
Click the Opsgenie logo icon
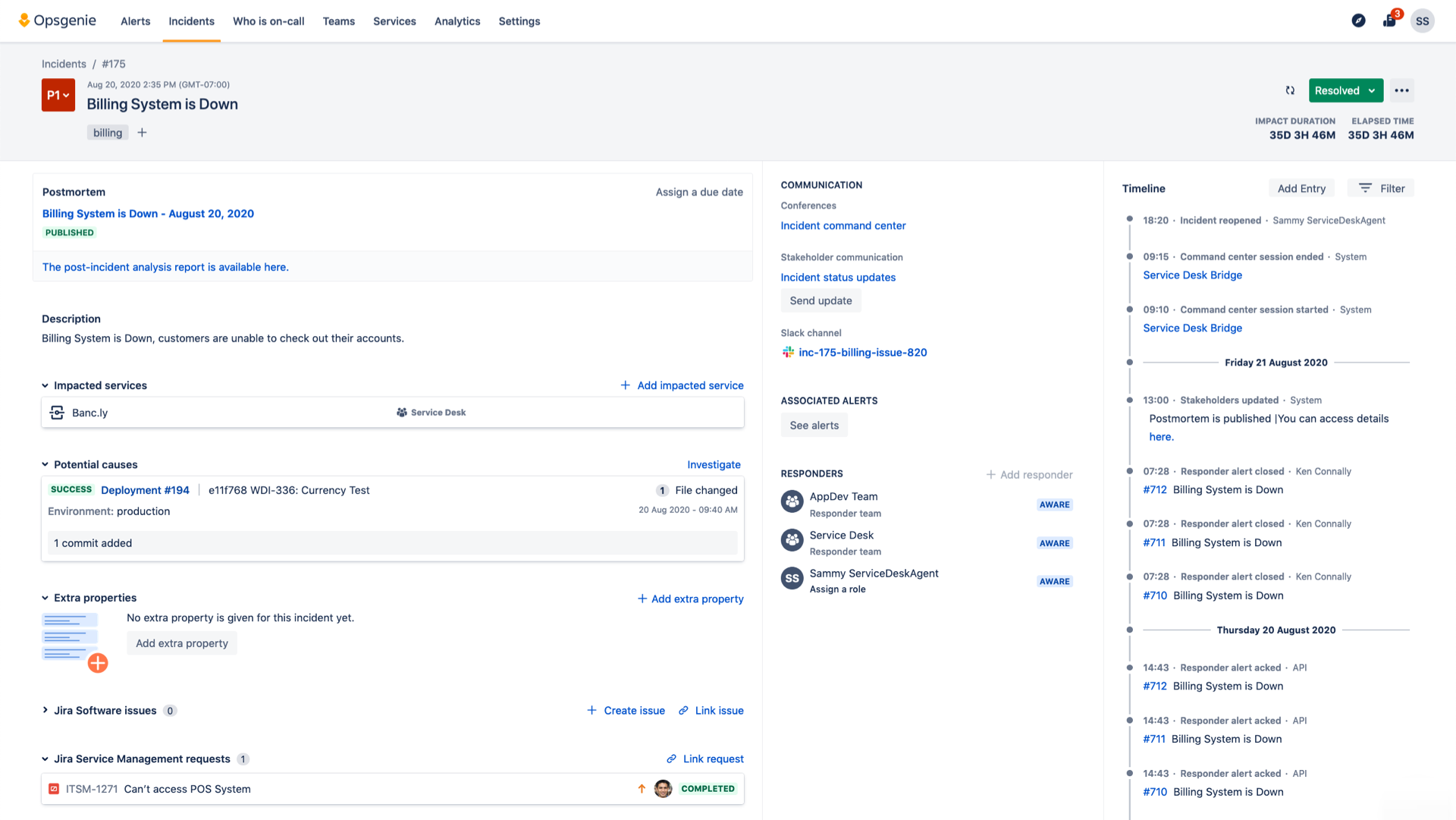21,21
